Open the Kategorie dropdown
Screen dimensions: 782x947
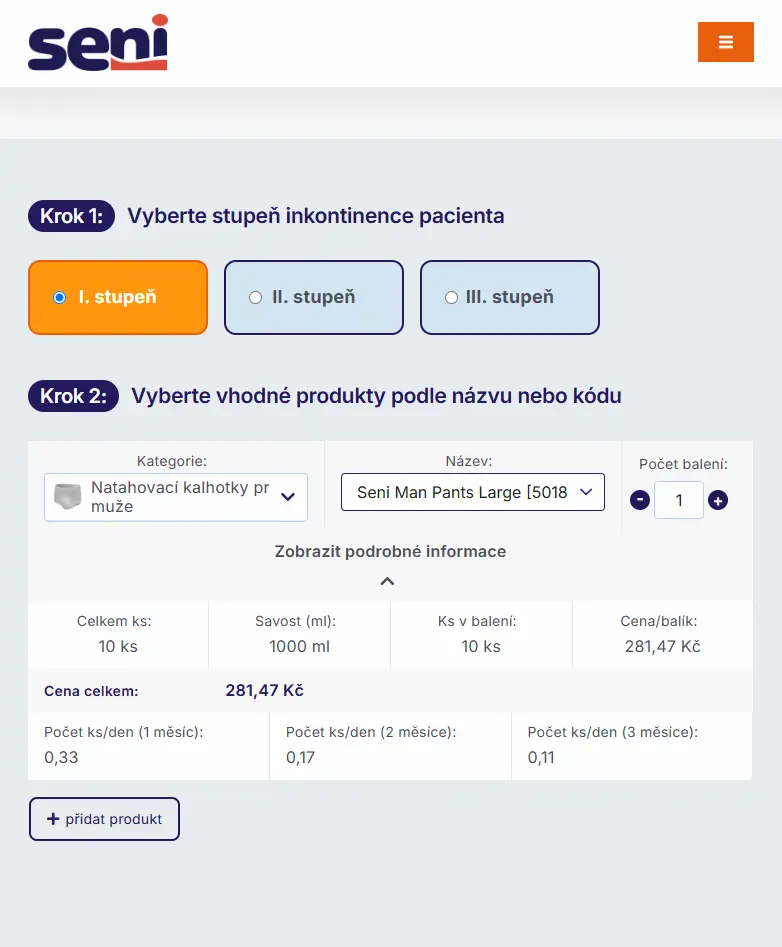pos(176,497)
